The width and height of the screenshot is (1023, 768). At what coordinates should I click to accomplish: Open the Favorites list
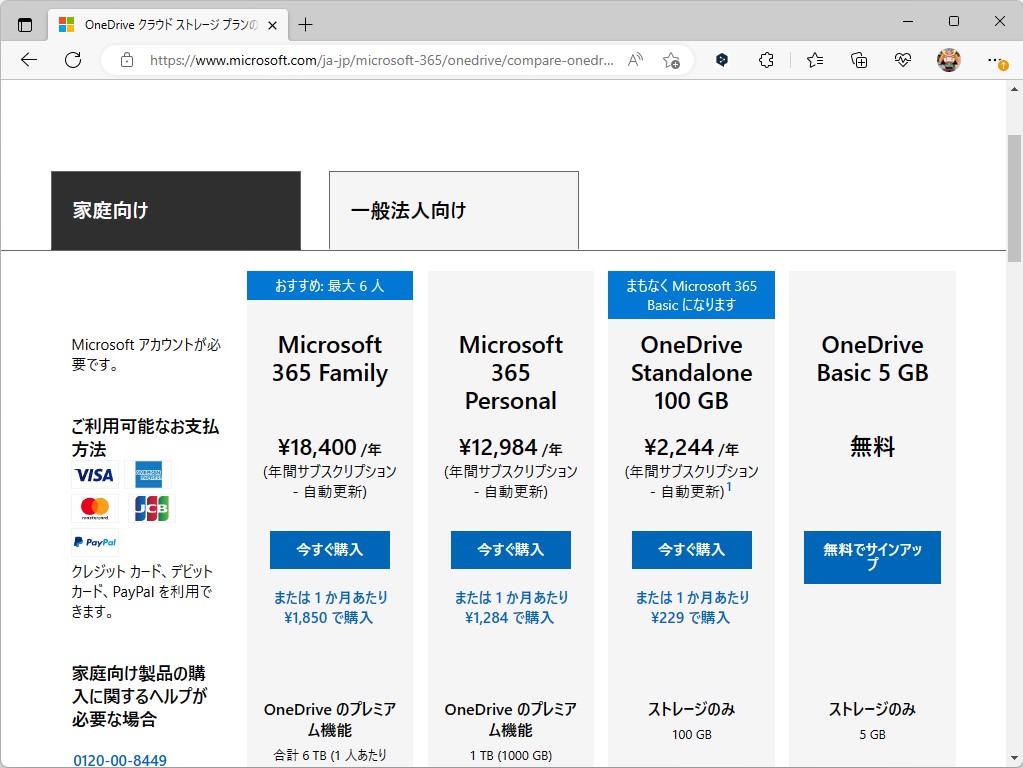(x=813, y=60)
